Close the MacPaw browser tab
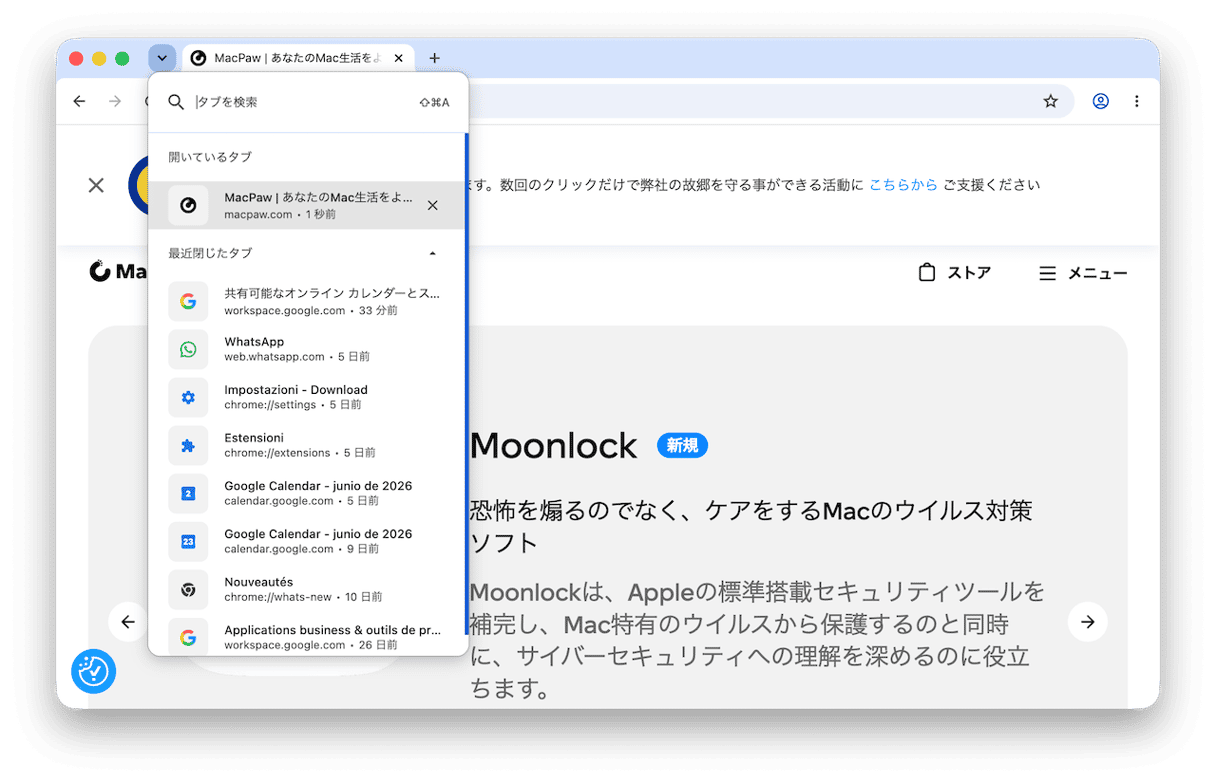Viewport: 1216px width, 783px height. [x=399, y=58]
